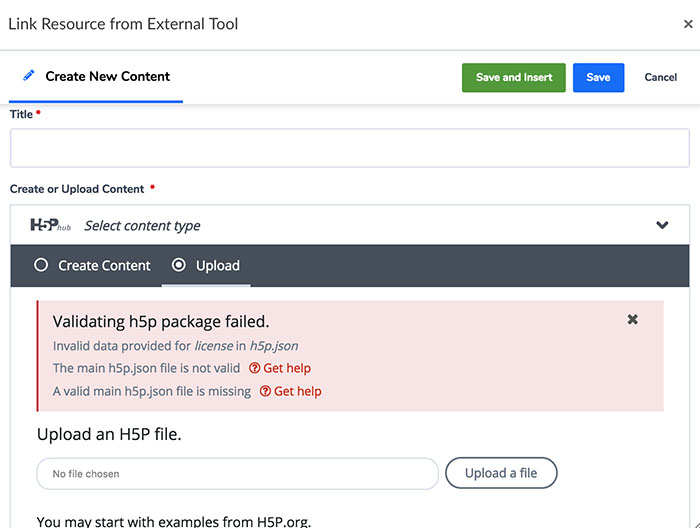Cancel creating new content
700x528 pixels.
pyautogui.click(x=661, y=77)
